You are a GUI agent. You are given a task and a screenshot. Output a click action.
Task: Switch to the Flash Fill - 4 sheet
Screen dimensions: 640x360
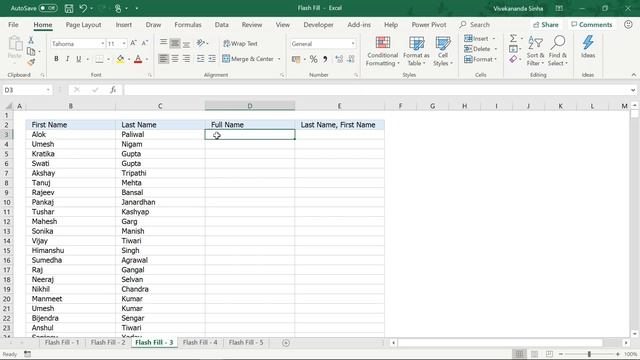[200, 342]
